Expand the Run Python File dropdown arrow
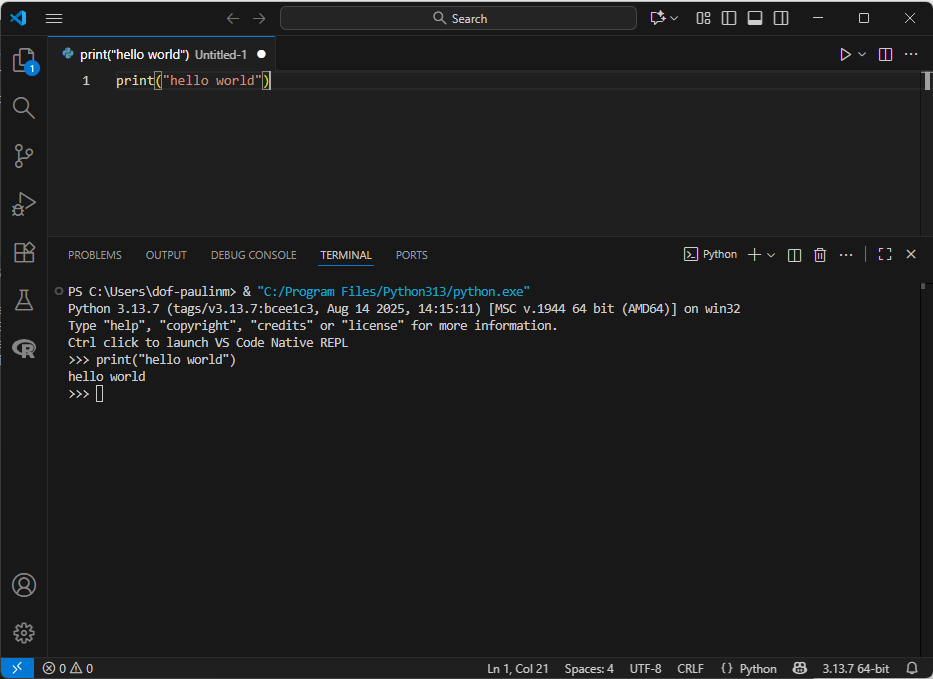The width and height of the screenshot is (933, 679). [862, 54]
